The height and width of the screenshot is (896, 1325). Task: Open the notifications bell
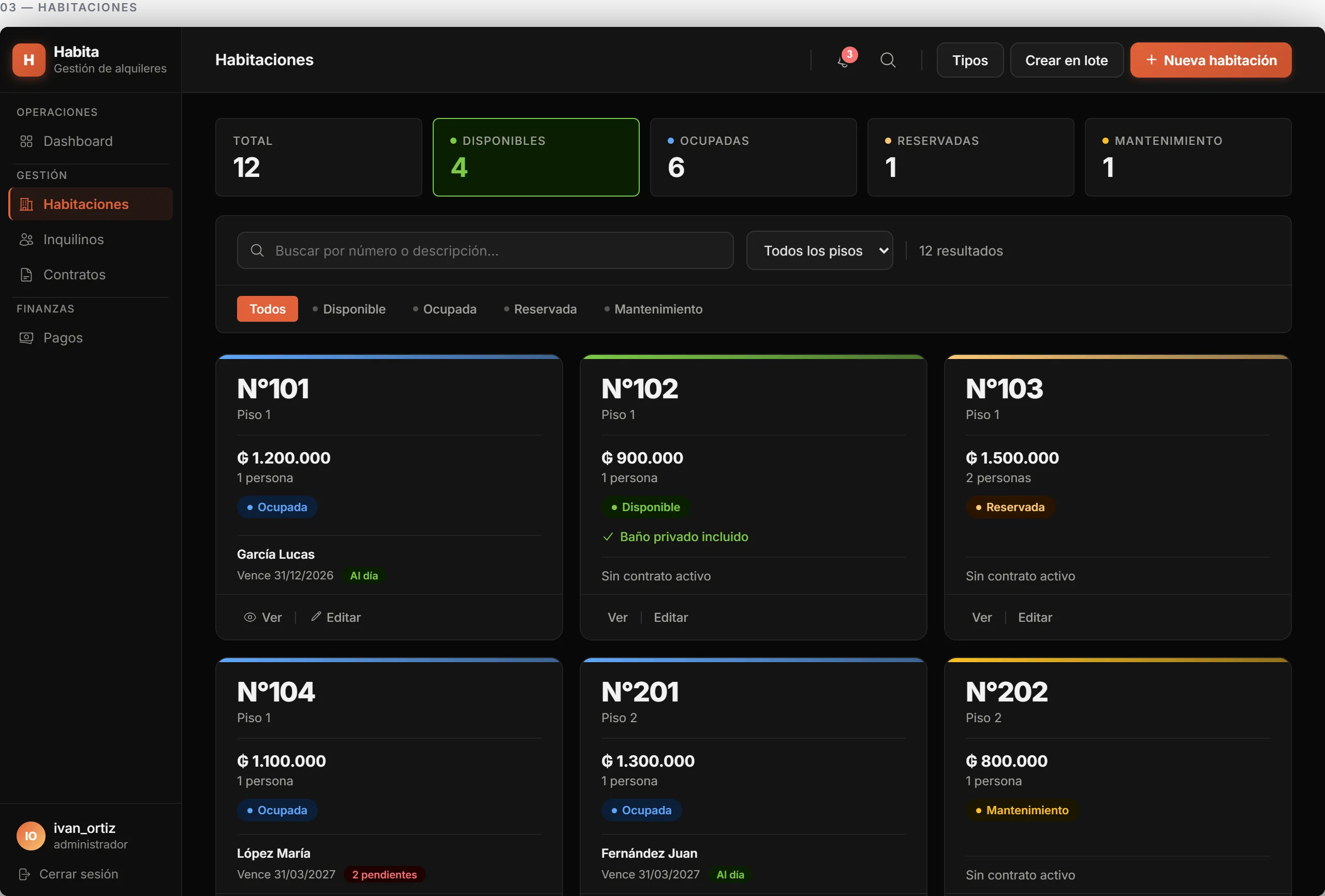pos(843,61)
